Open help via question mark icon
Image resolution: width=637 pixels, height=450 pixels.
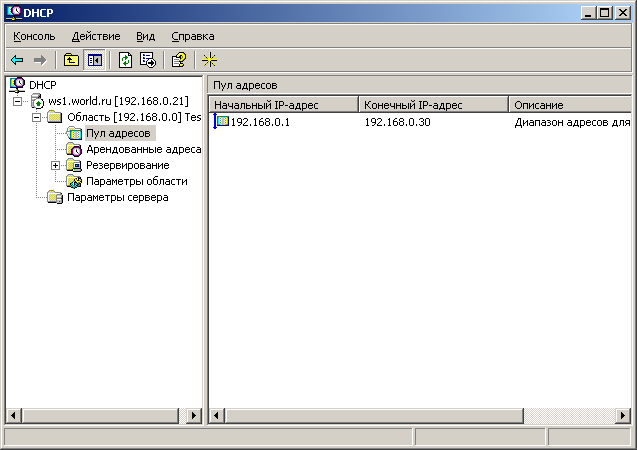[x=179, y=61]
